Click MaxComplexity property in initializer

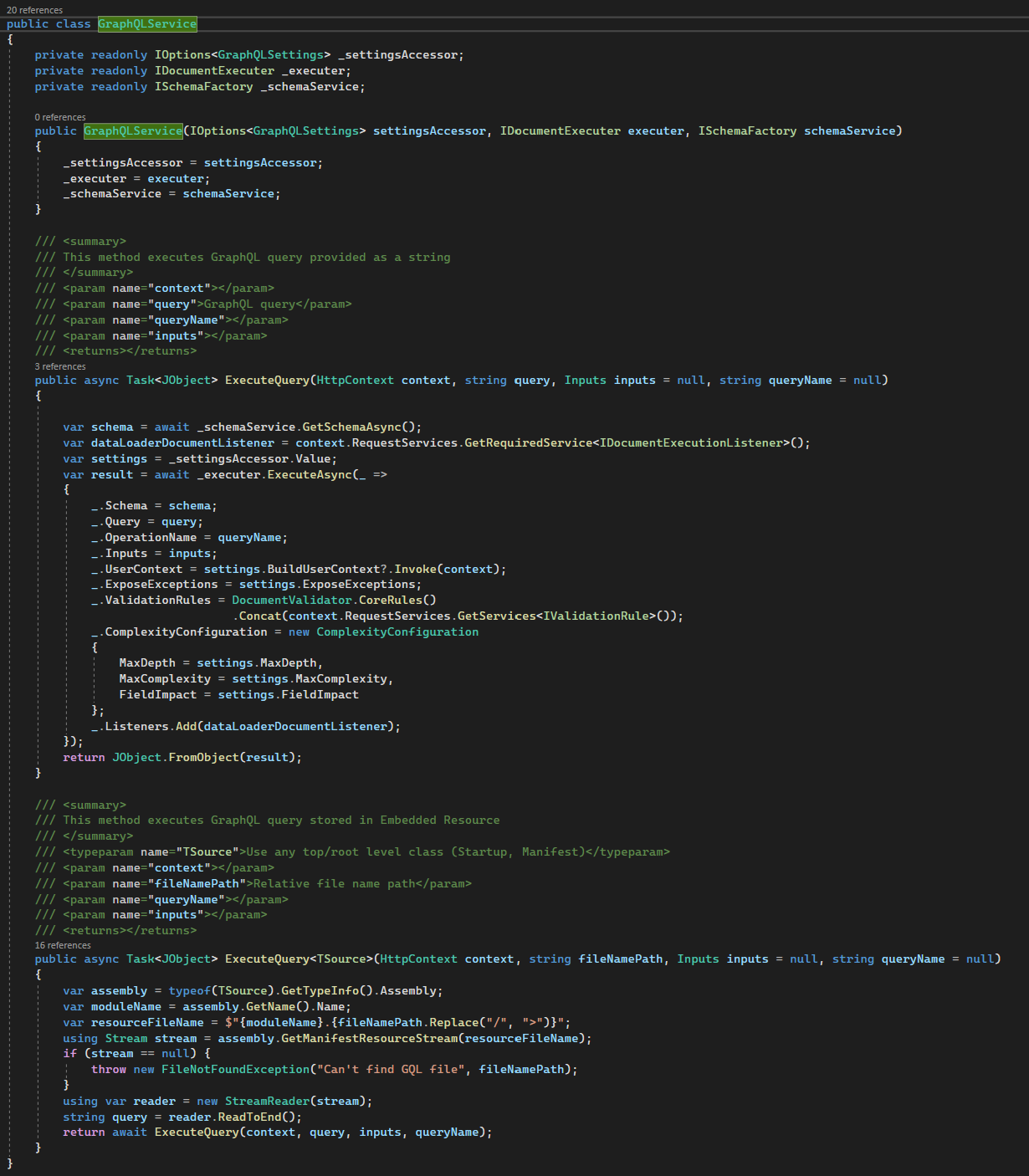165,679
